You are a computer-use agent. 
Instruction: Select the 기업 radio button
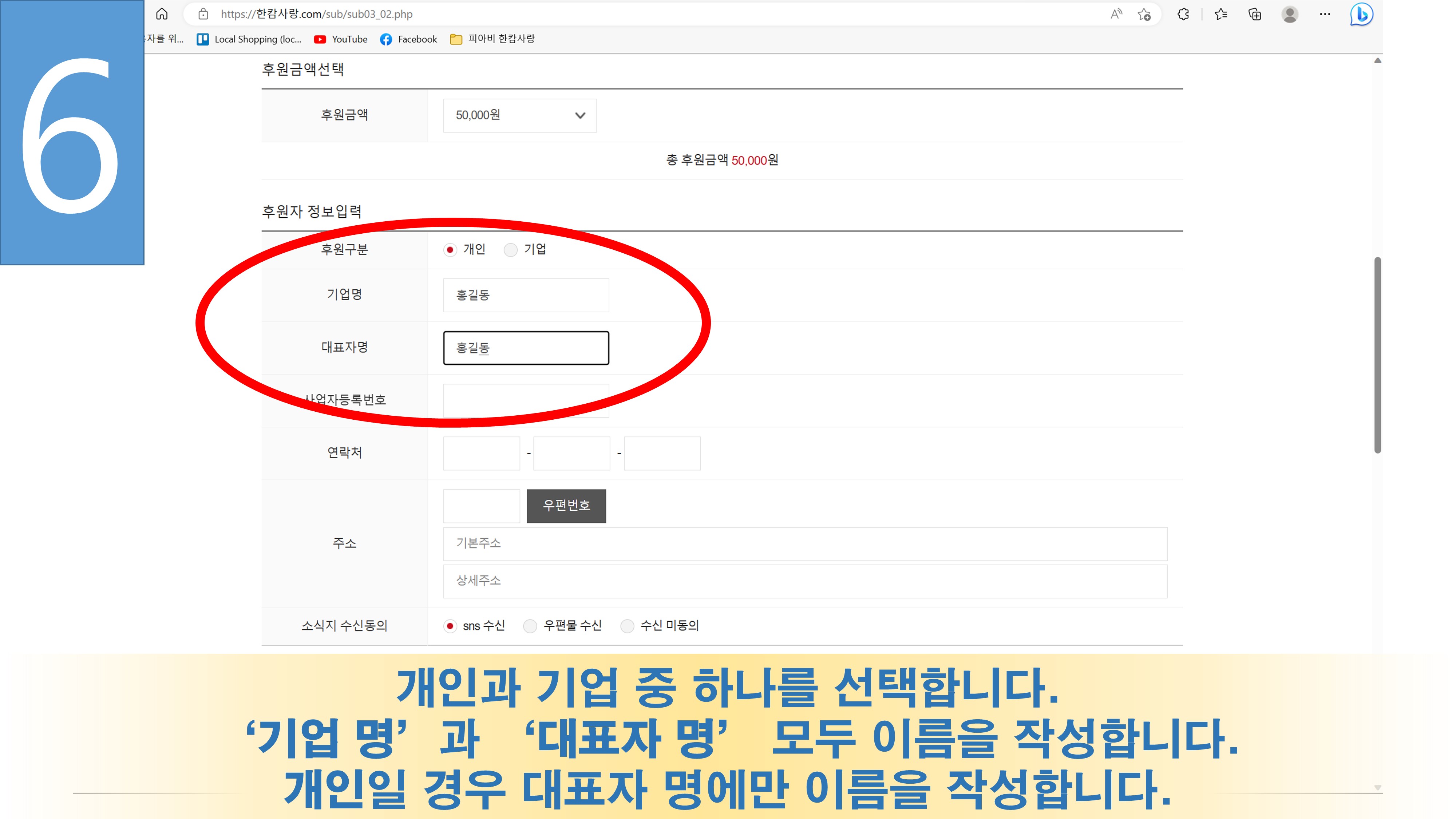pyautogui.click(x=510, y=250)
